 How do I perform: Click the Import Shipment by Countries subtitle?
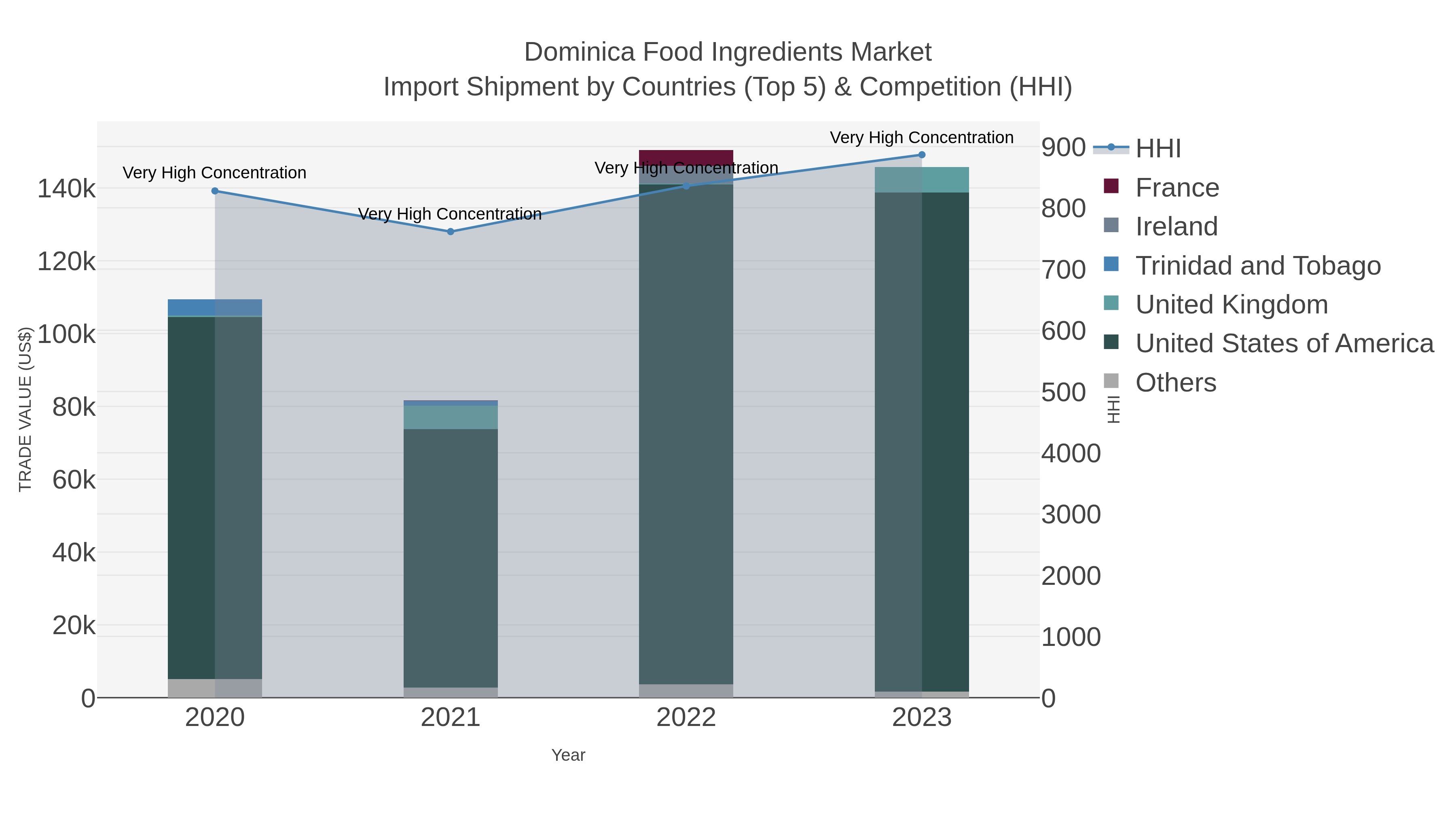click(728, 87)
